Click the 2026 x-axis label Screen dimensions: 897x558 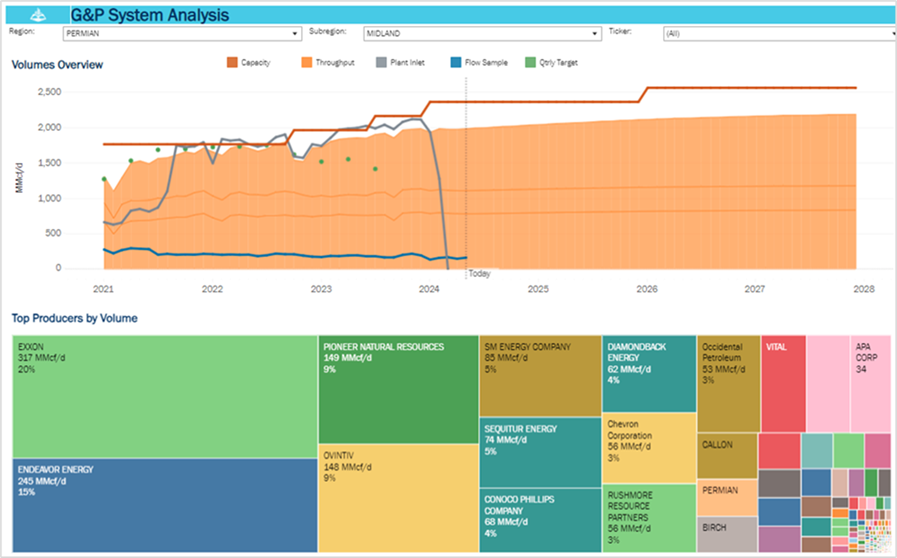click(x=647, y=289)
